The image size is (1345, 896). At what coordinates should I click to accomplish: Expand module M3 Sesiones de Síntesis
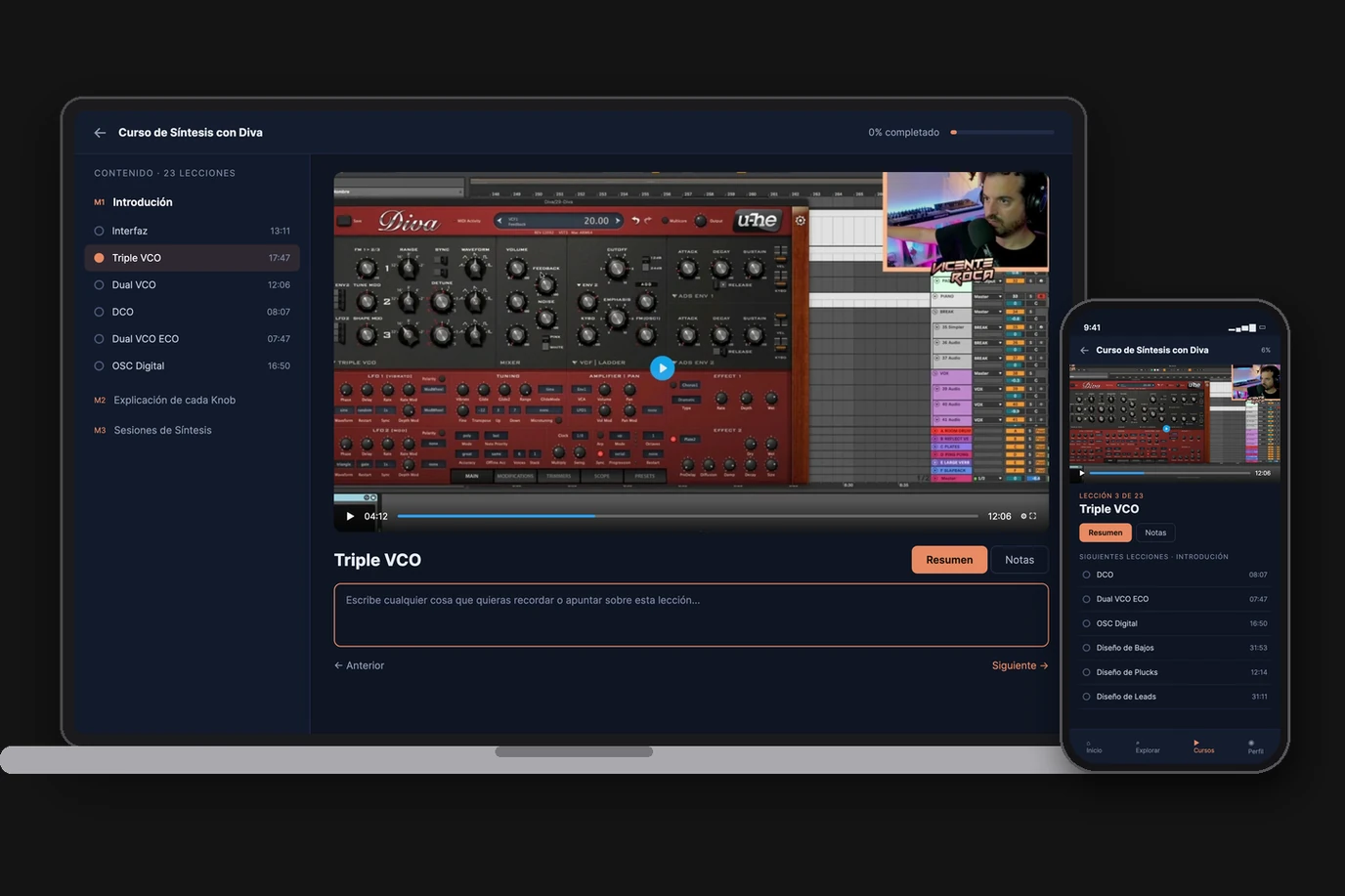[152, 430]
